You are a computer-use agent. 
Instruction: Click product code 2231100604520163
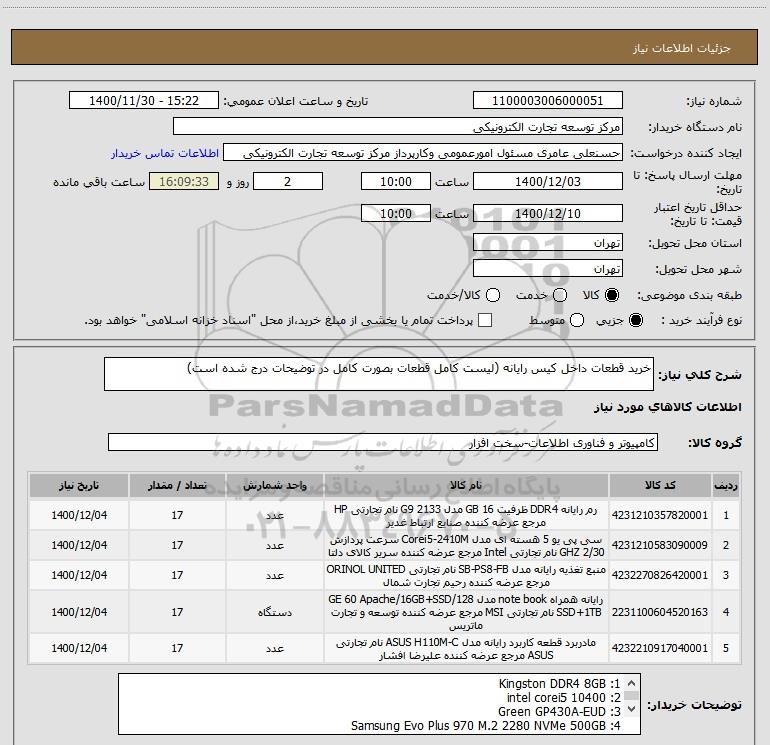[660, 612]
